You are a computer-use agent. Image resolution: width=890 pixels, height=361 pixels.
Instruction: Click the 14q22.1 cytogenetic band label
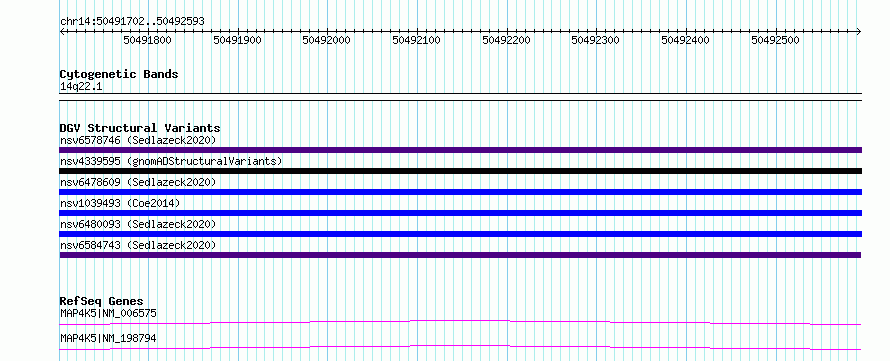[81, 87]
